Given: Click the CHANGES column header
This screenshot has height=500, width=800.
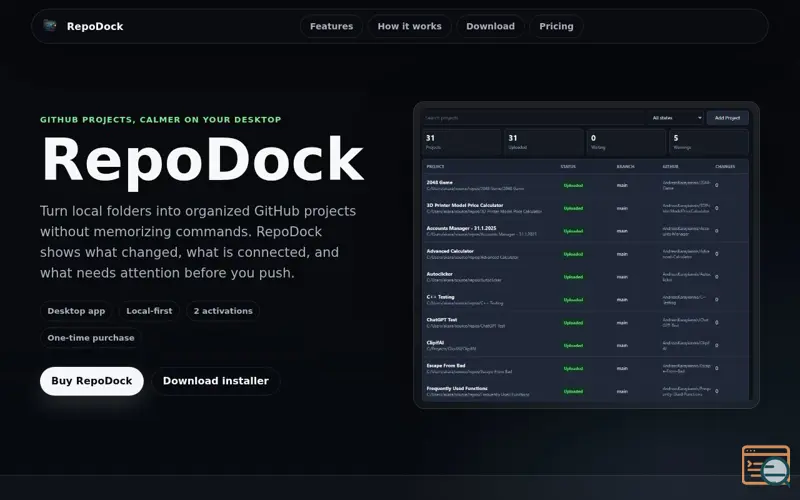Looking at the screenshot, I should click(x=725, y=166).
